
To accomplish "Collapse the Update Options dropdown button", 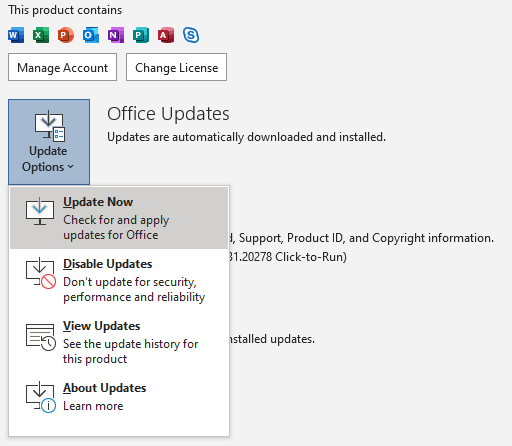I will [x=49, y=142].
